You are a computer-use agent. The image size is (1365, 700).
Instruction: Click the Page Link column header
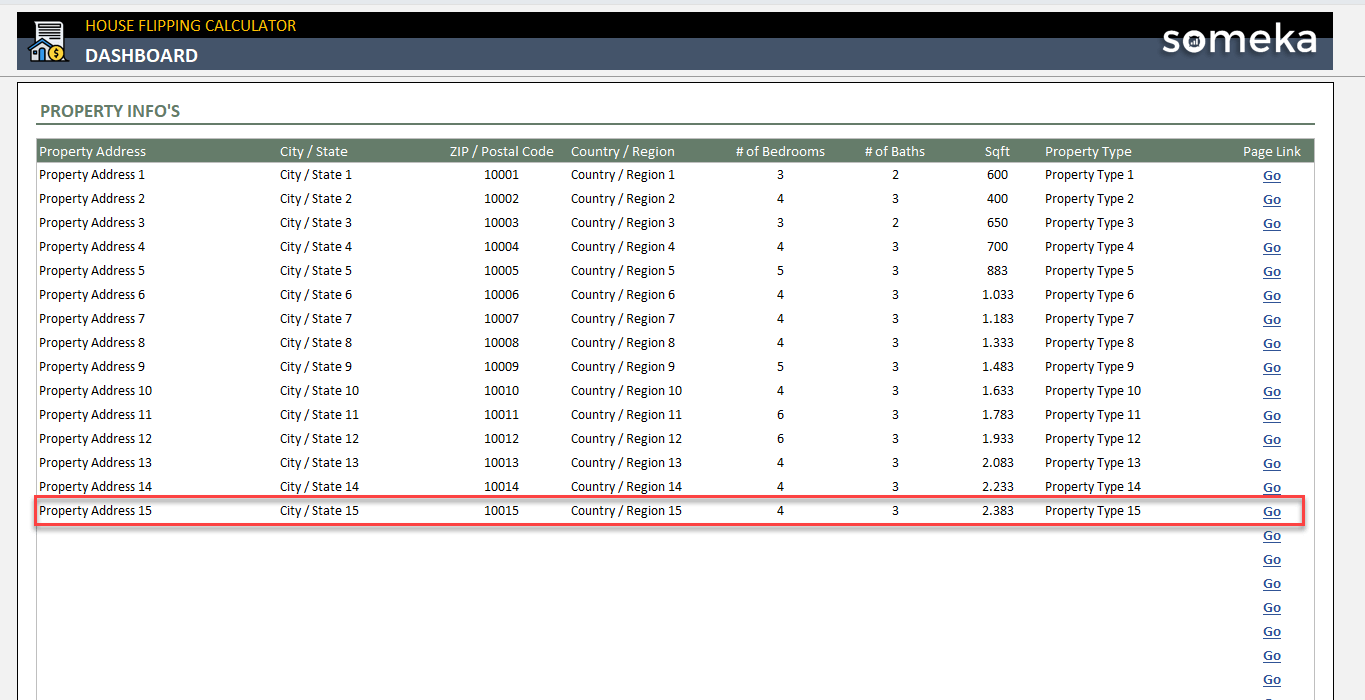coord(1271,152)
